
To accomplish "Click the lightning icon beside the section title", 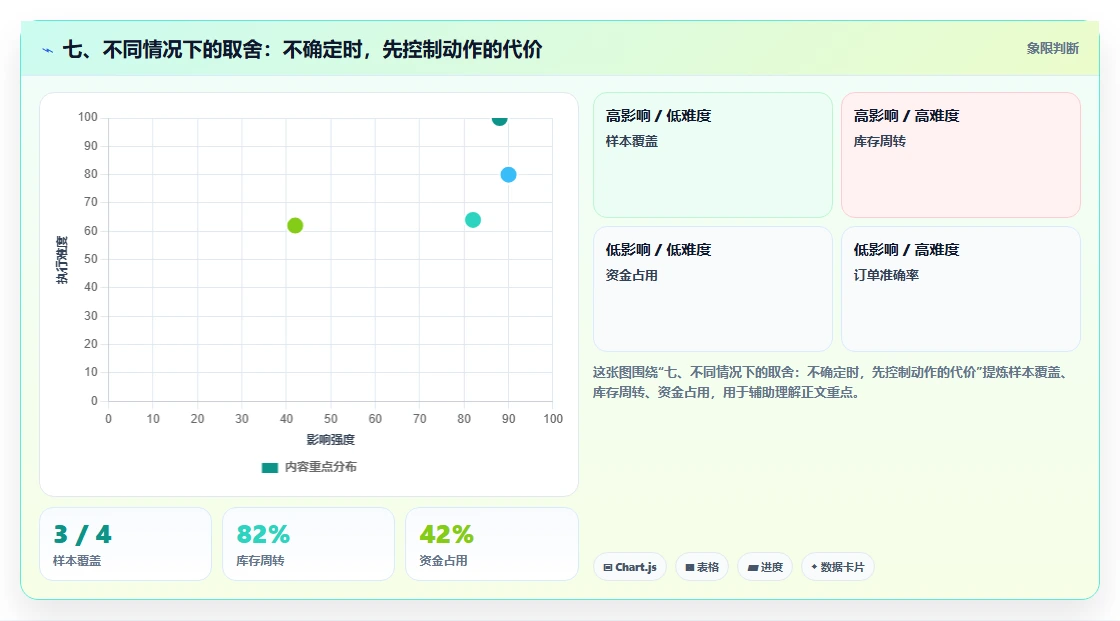I will coord(48,50).
